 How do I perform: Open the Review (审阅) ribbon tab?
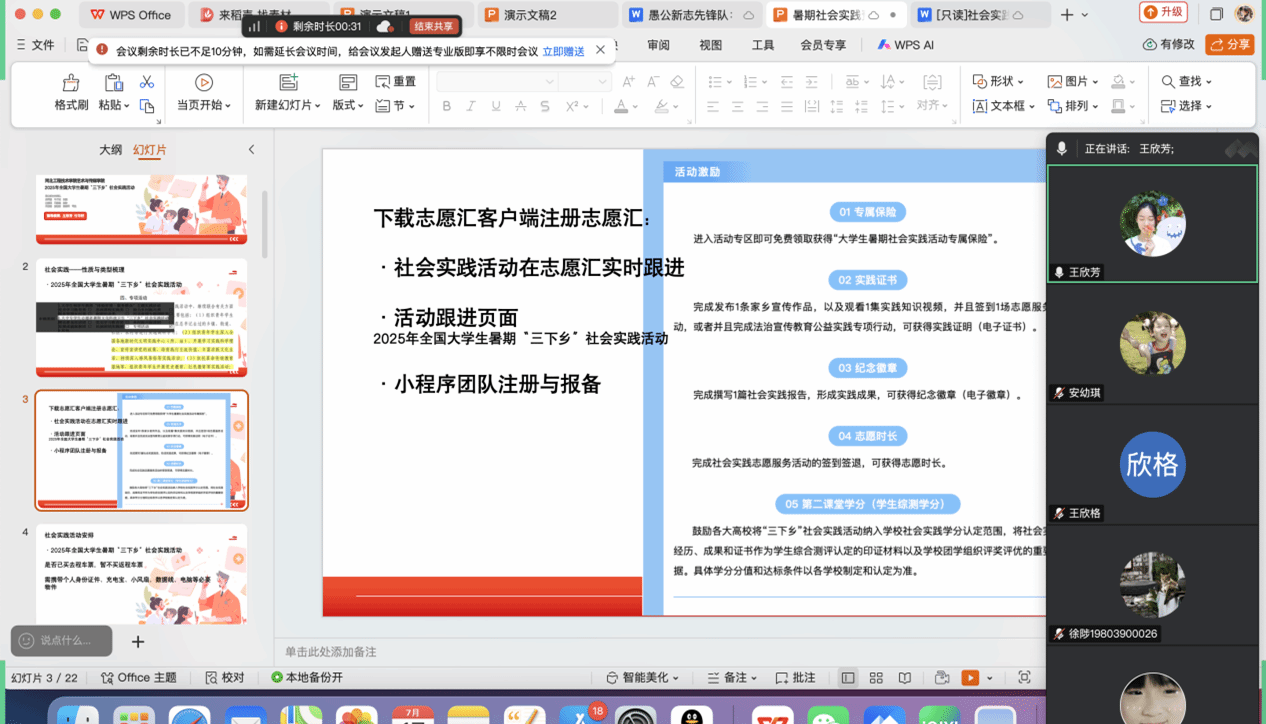pos(658,45)
